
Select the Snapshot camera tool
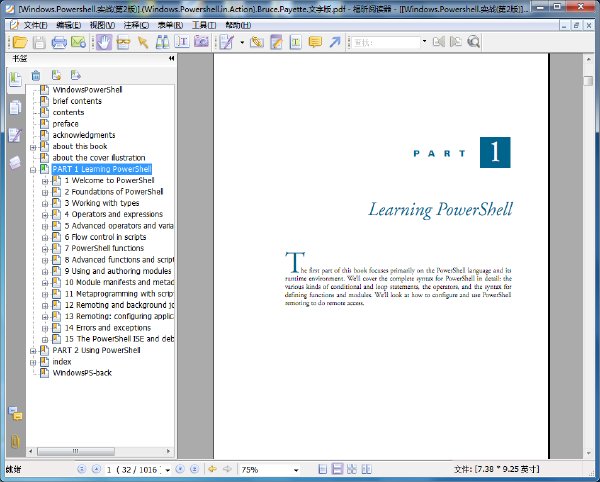click(201, 42)
